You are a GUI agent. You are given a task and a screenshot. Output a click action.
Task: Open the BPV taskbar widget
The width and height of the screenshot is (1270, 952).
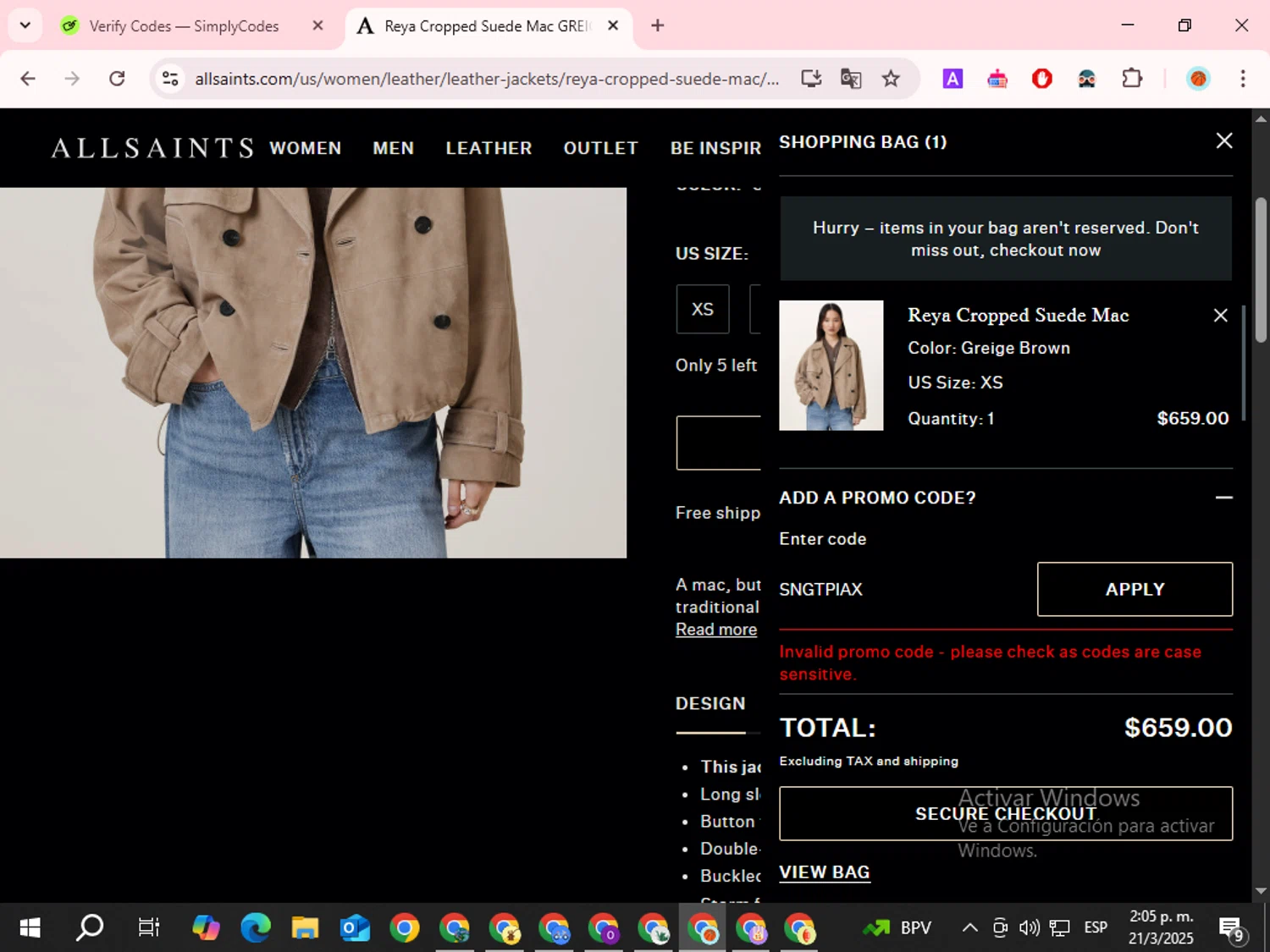coord(897,928)
